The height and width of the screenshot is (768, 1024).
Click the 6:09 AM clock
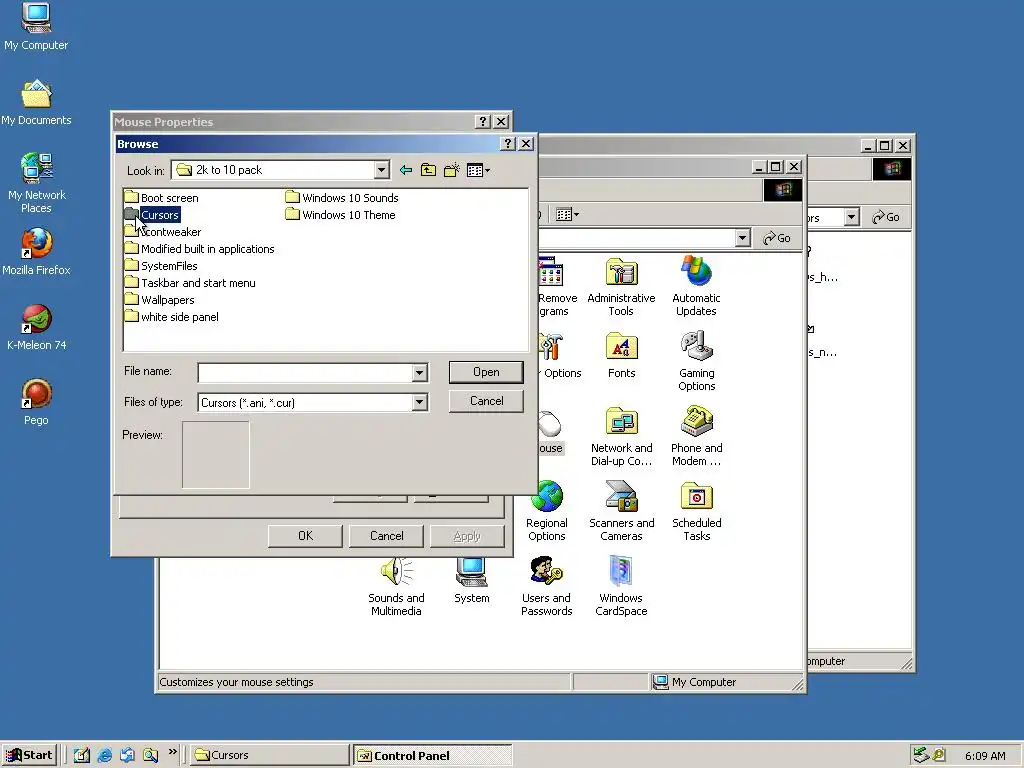985,756
